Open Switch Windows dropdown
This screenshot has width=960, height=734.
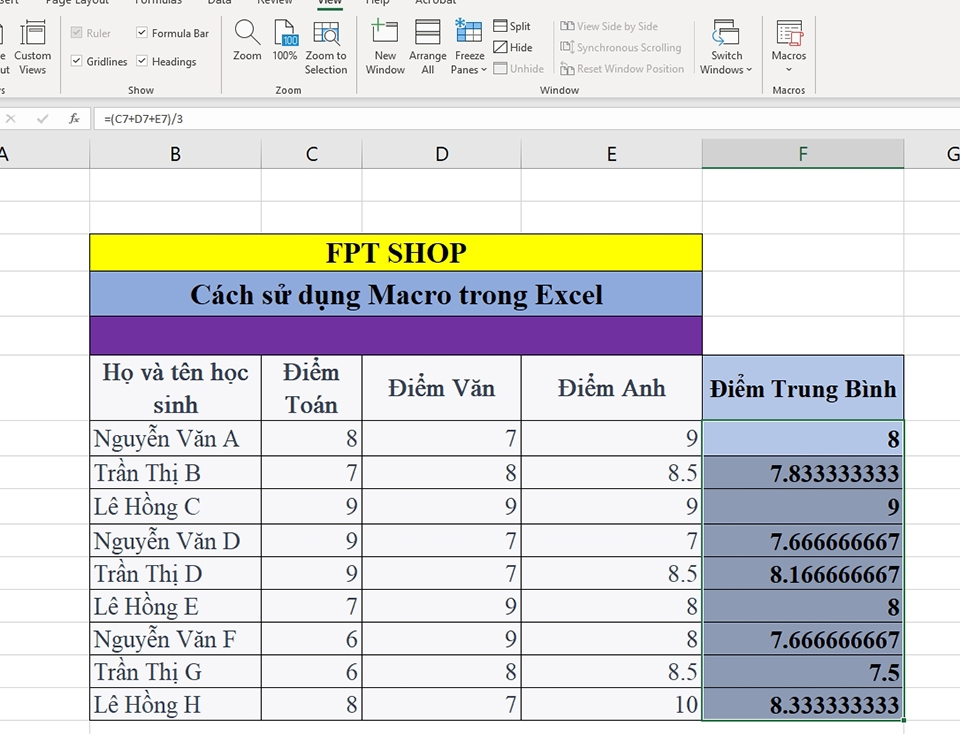click(x=726, y=48)
